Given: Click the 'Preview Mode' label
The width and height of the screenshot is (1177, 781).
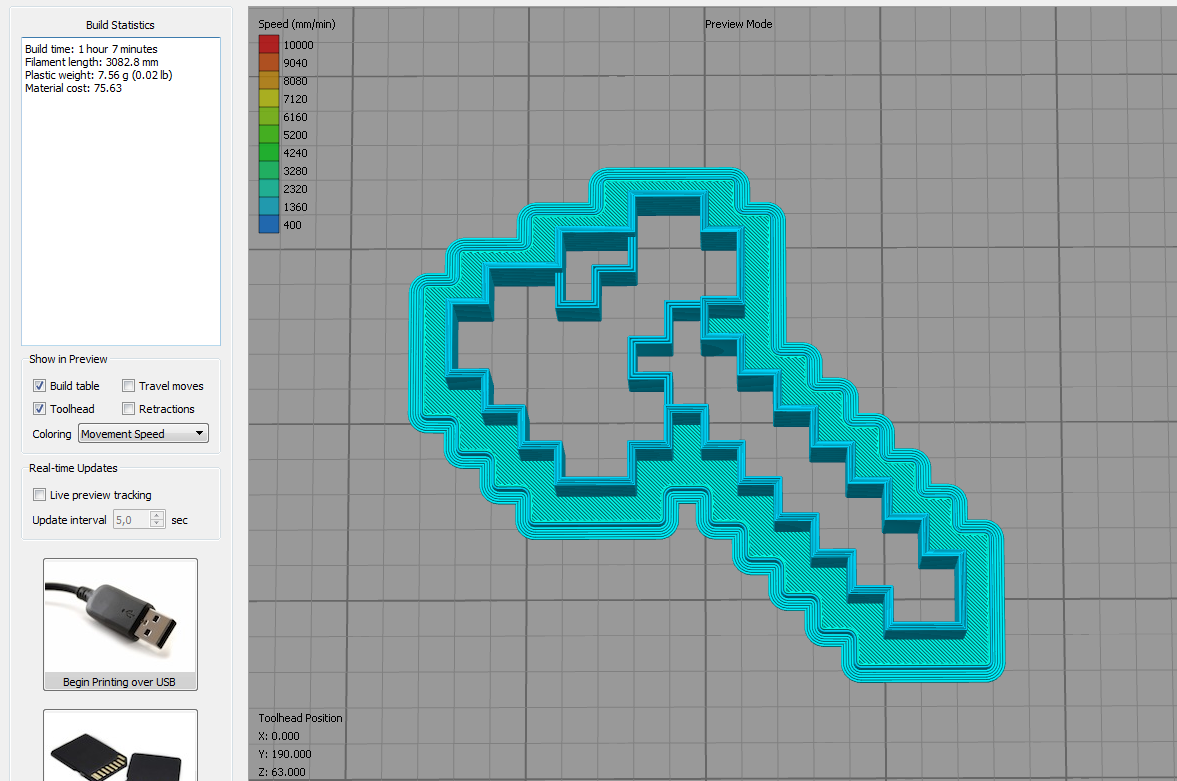Looking at the screenshot, I should [x=739, y=24].
